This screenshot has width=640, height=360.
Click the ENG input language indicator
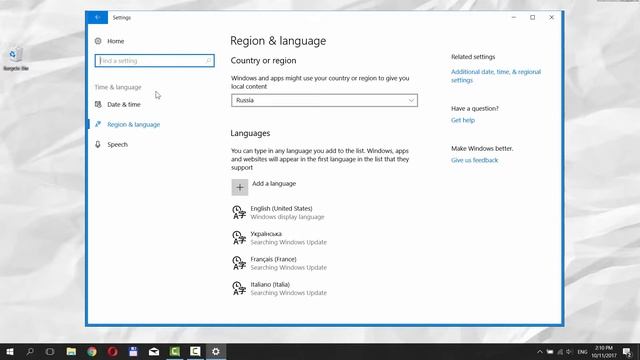point(582,352)
